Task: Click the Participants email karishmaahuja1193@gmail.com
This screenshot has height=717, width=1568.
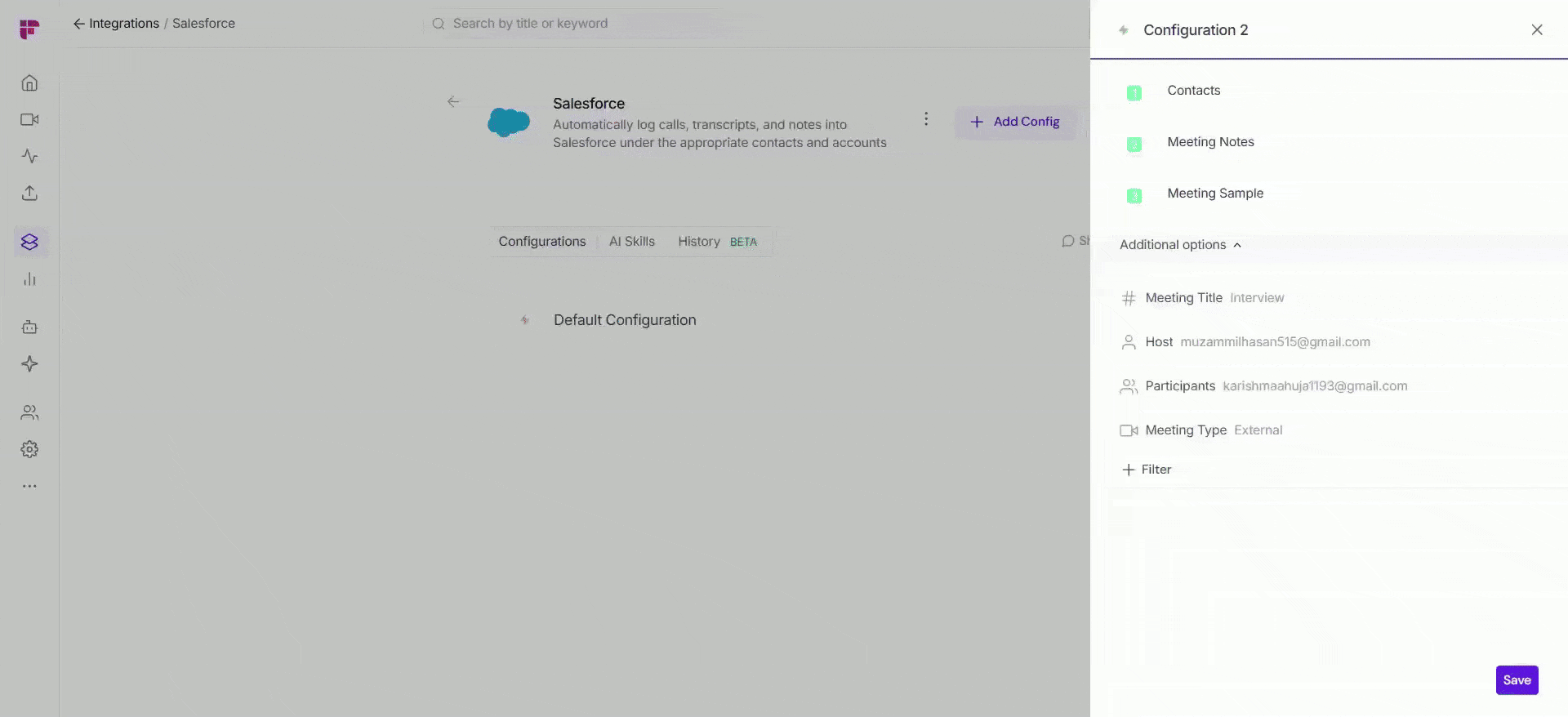Action: pos(1315,386)
